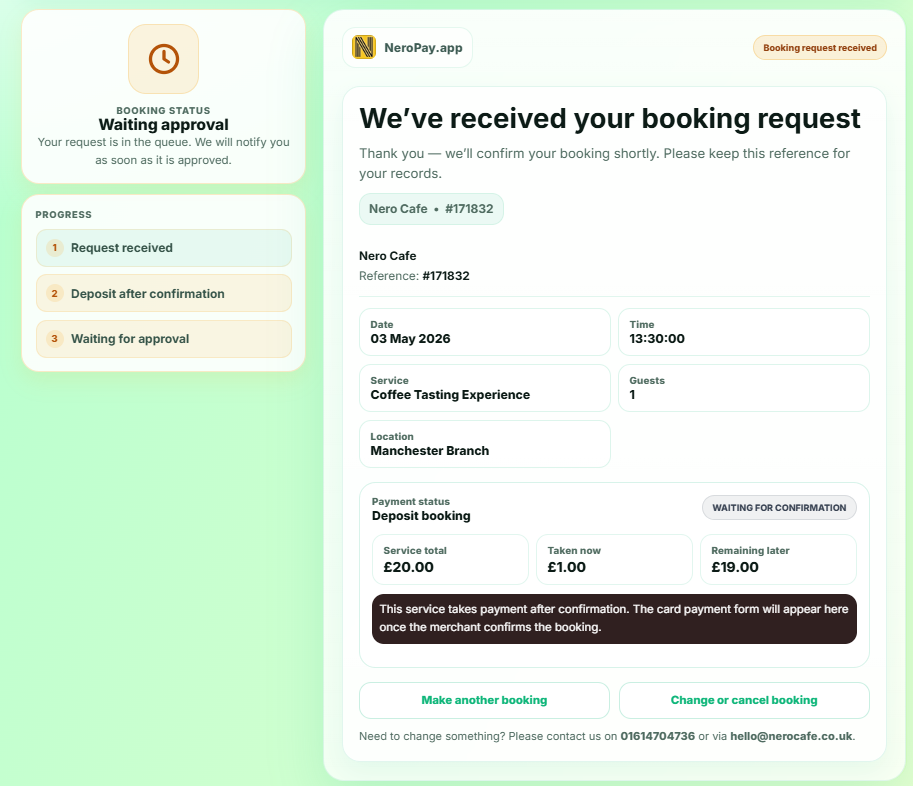Click the Nero Cafe #171832 reference chip
The height and width of the screenshot is (786, 913).
[x=431, y=209]
